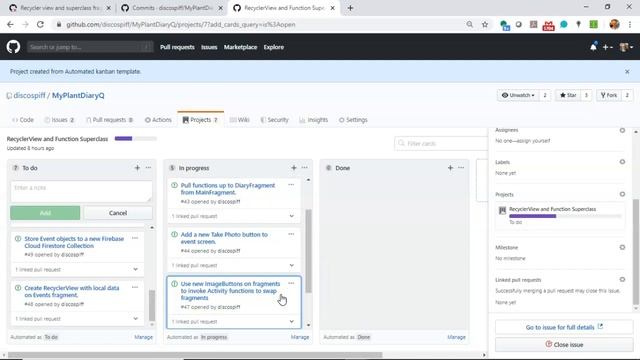
Task: Dismiss the kanban template banner
Action: 627,71
